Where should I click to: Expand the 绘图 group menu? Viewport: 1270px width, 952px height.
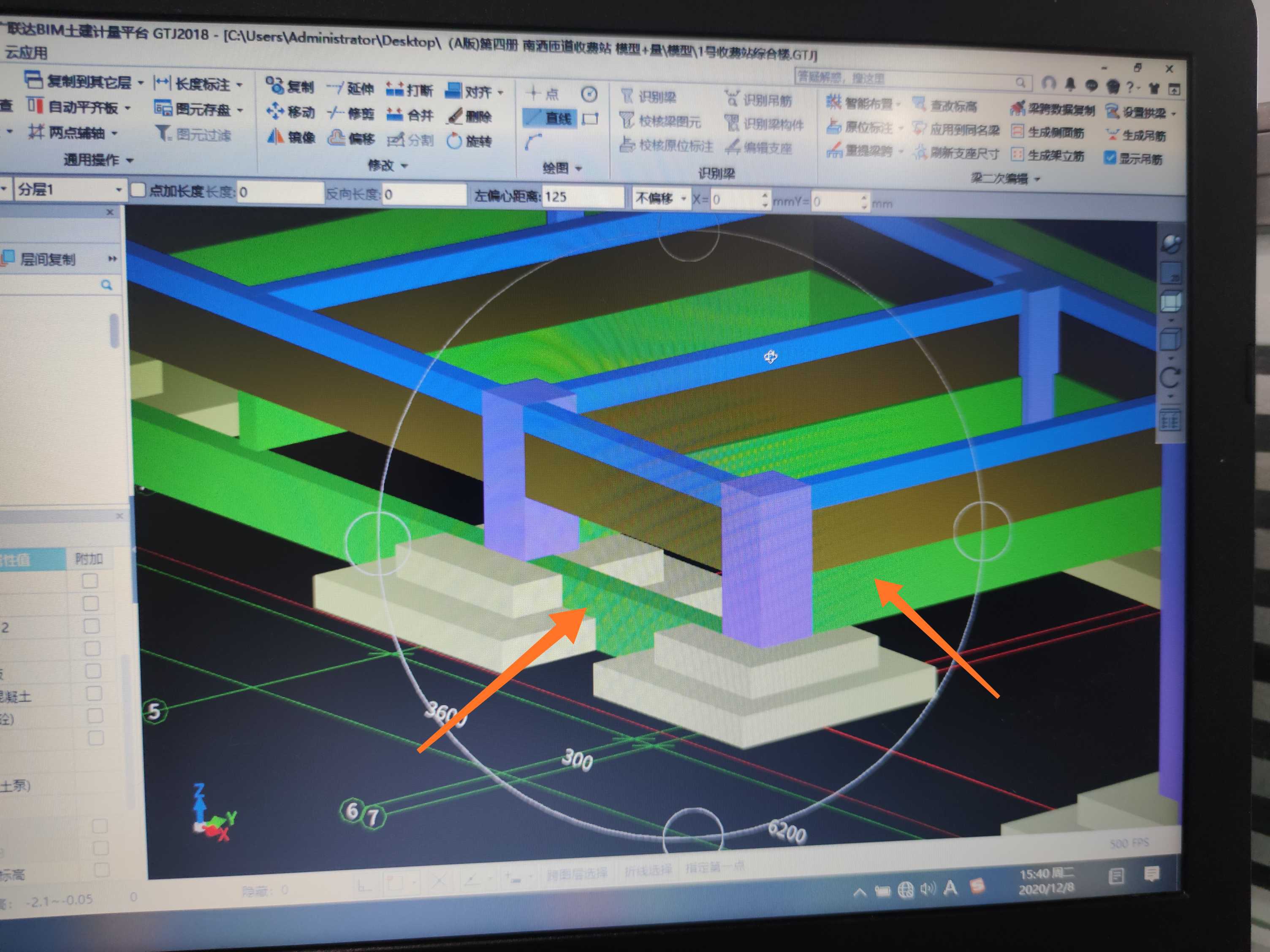tap(562, 168)
